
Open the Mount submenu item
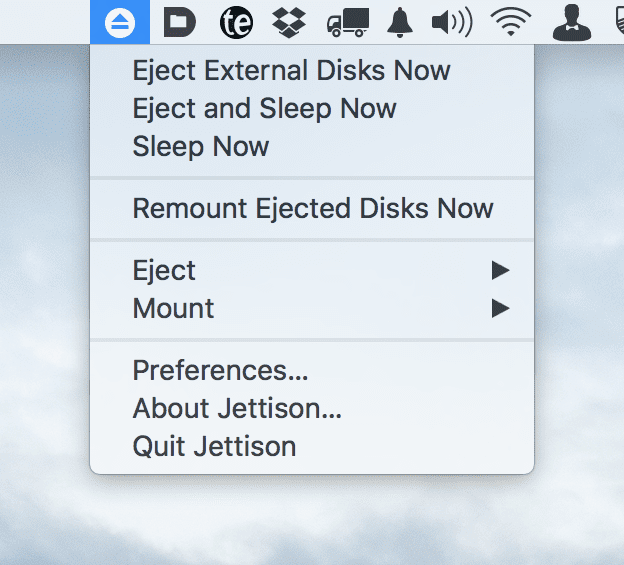[x=173, y=309]
